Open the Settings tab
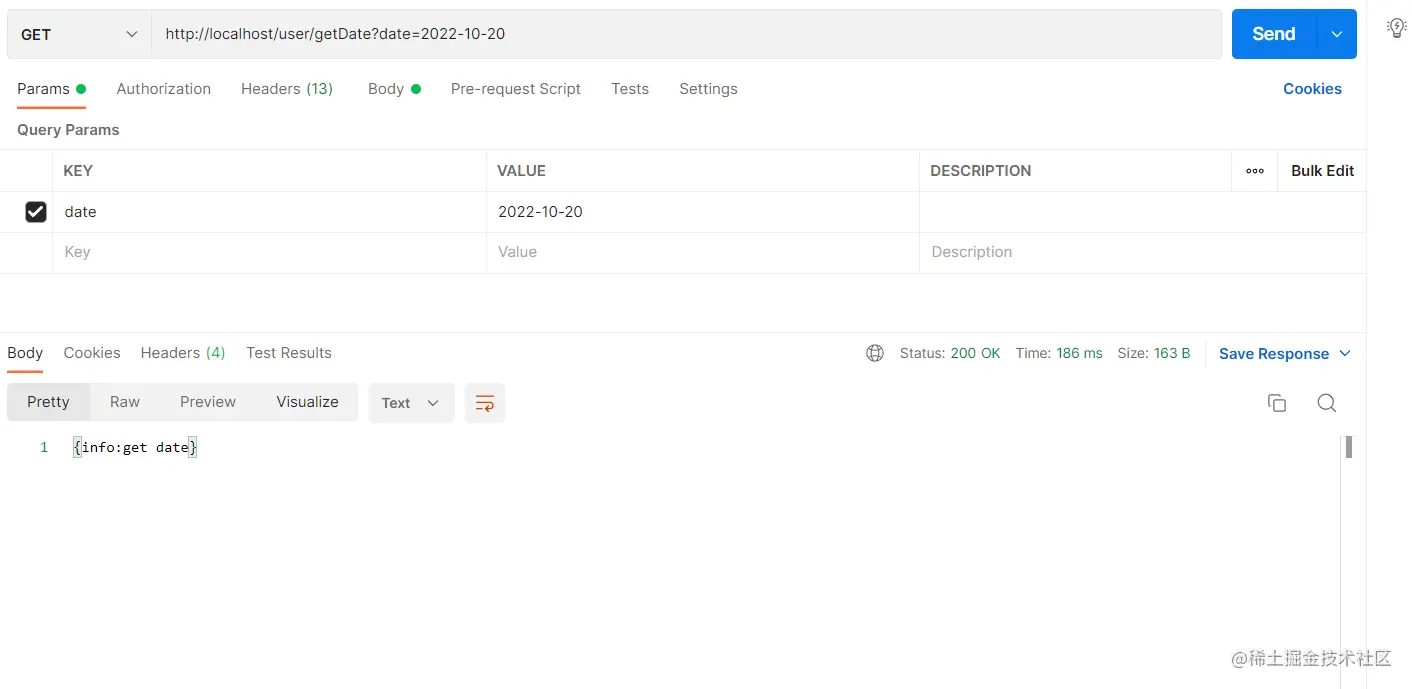Viewport: 1412px width, 689px height. [x=708, y=89]
